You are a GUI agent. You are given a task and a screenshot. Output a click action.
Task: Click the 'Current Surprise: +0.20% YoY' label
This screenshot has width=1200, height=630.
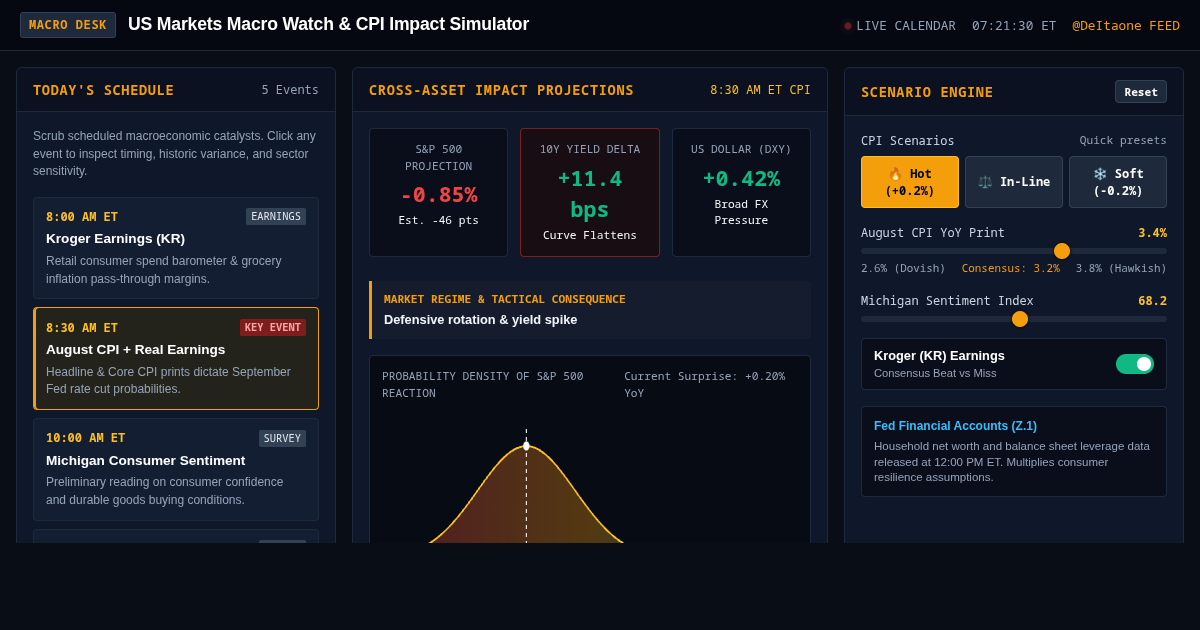[x=705, y=385]
